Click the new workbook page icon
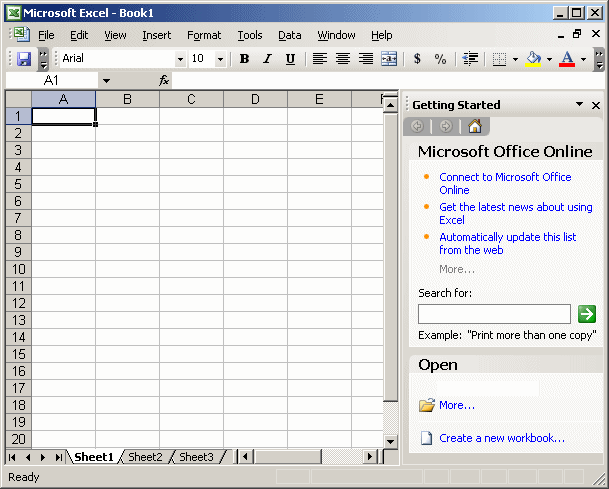Screen dimensions: 609x489 tap(426, 438)
